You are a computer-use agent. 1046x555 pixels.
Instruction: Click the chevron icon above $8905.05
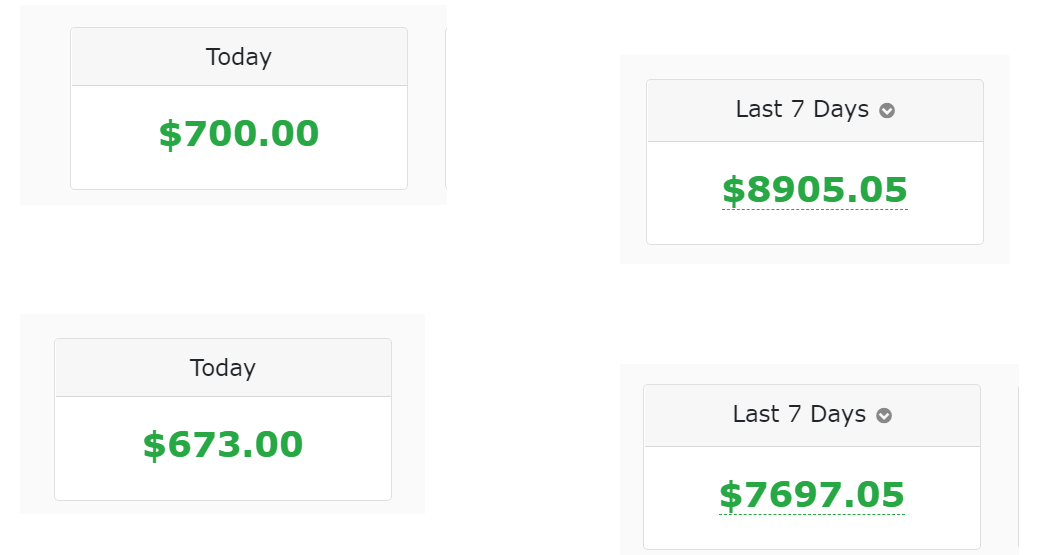click(x=887, y=111)
